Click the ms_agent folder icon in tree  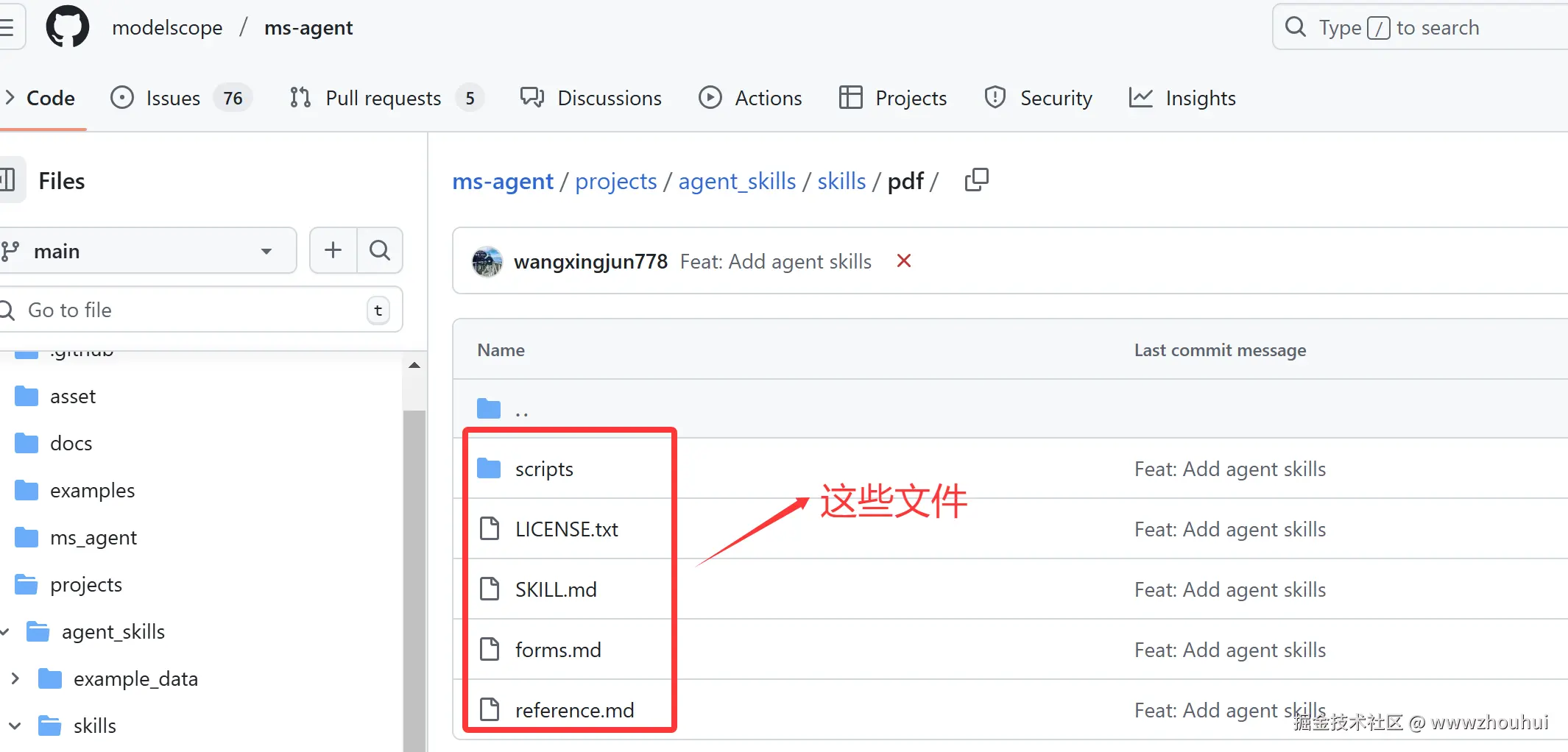pos(27,537)
